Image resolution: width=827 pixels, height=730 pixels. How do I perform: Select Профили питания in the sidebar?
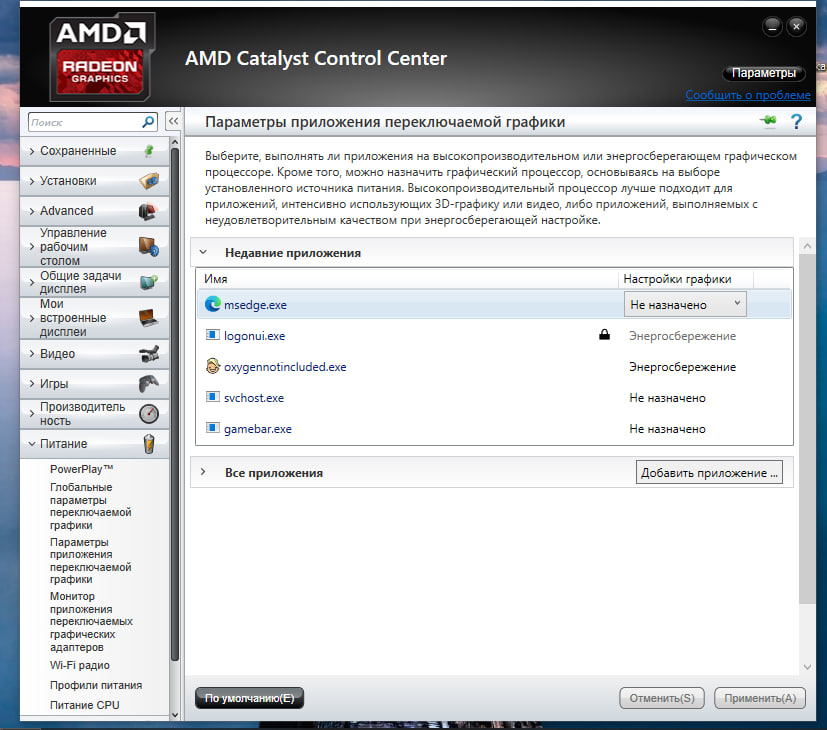(96, 685)
